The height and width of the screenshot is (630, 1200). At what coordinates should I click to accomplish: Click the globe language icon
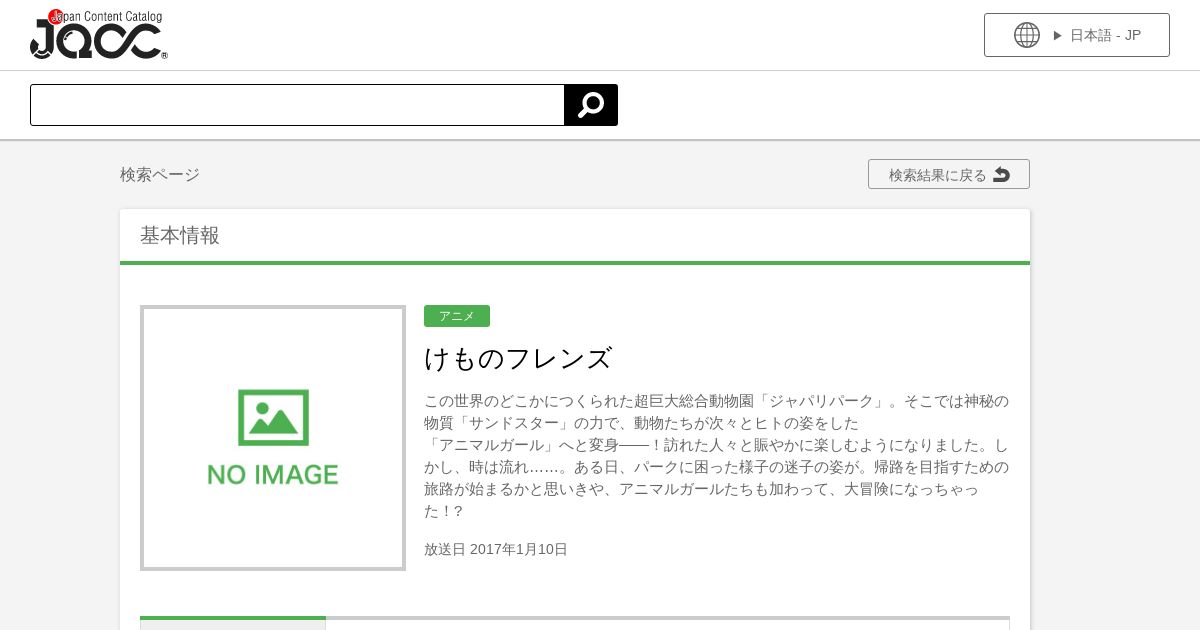tap(1027, 35)
